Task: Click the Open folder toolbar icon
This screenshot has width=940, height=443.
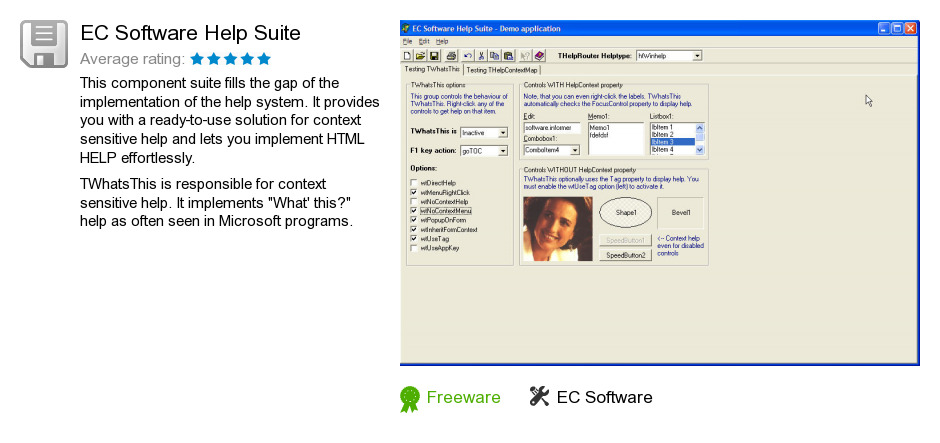Action: coord(421,56)
